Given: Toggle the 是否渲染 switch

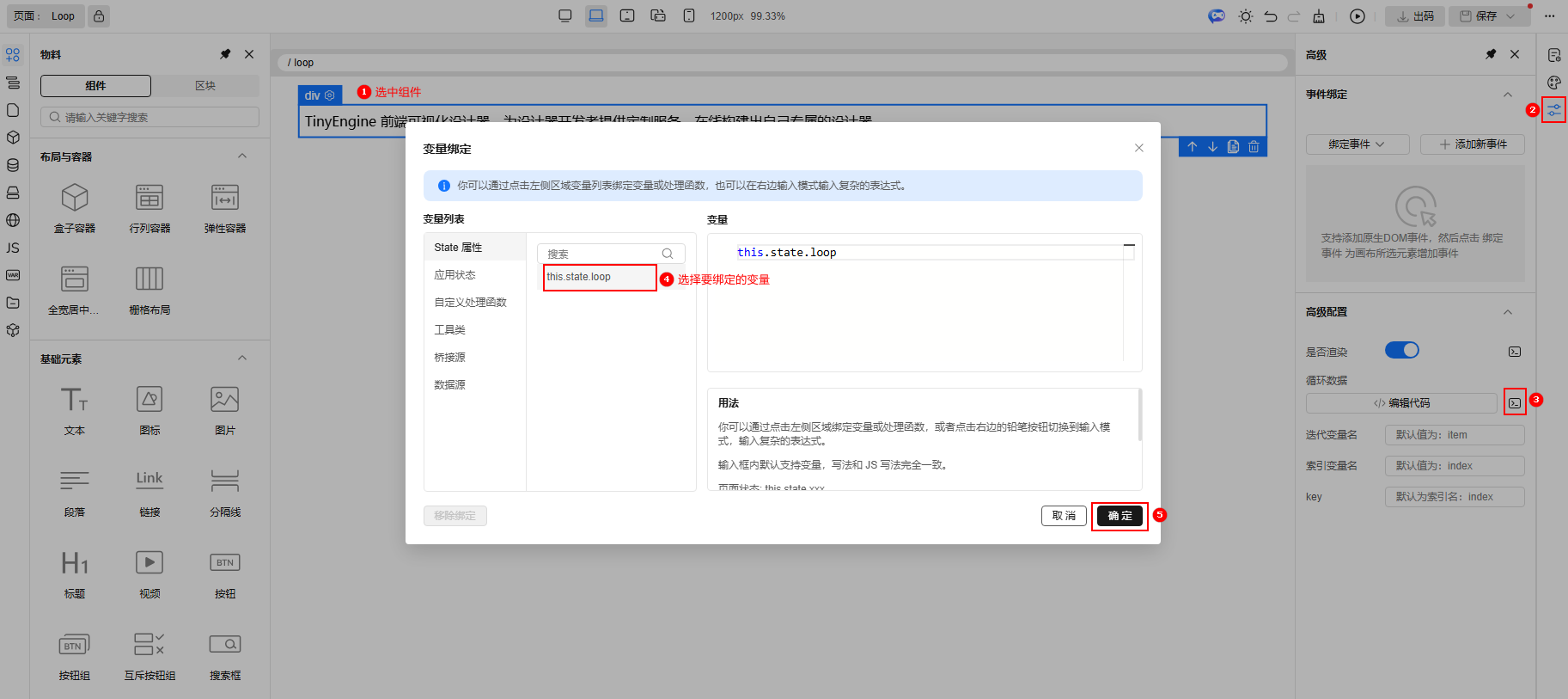Looking at the screenshot, I should coord(1401,350).
